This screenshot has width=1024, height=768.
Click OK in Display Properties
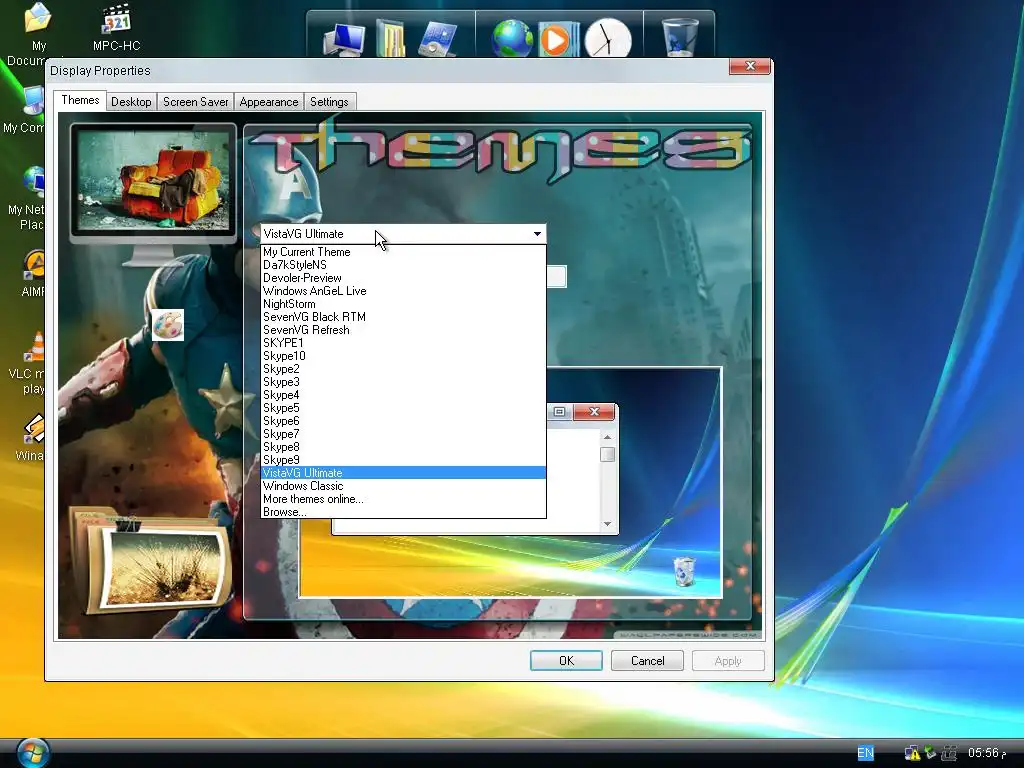click(x=566, y=661)
